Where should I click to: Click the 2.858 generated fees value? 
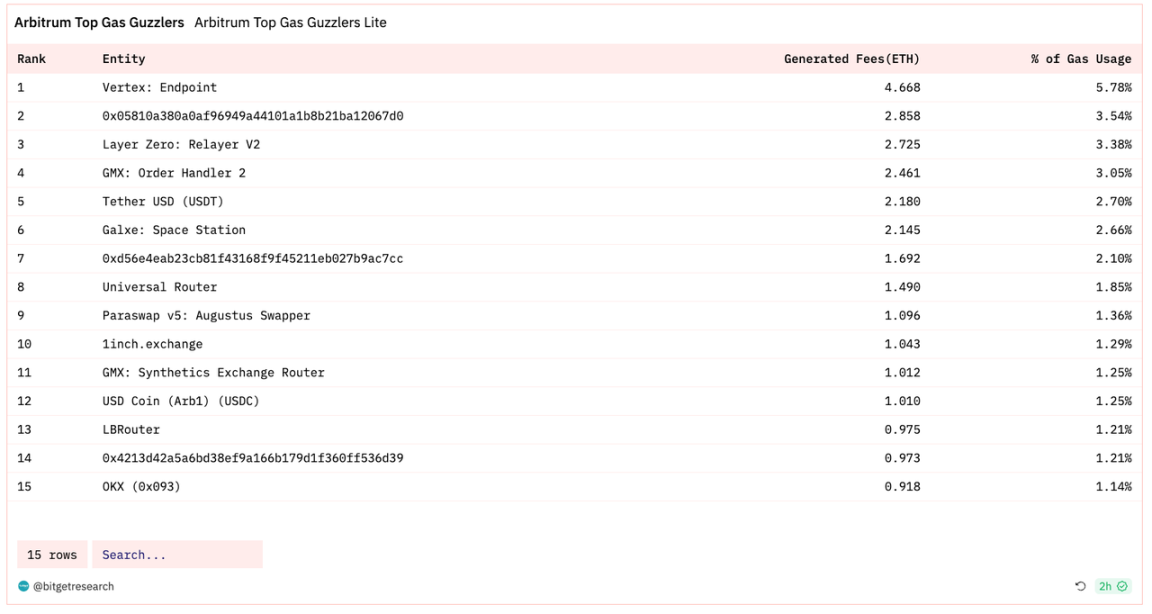902,116
